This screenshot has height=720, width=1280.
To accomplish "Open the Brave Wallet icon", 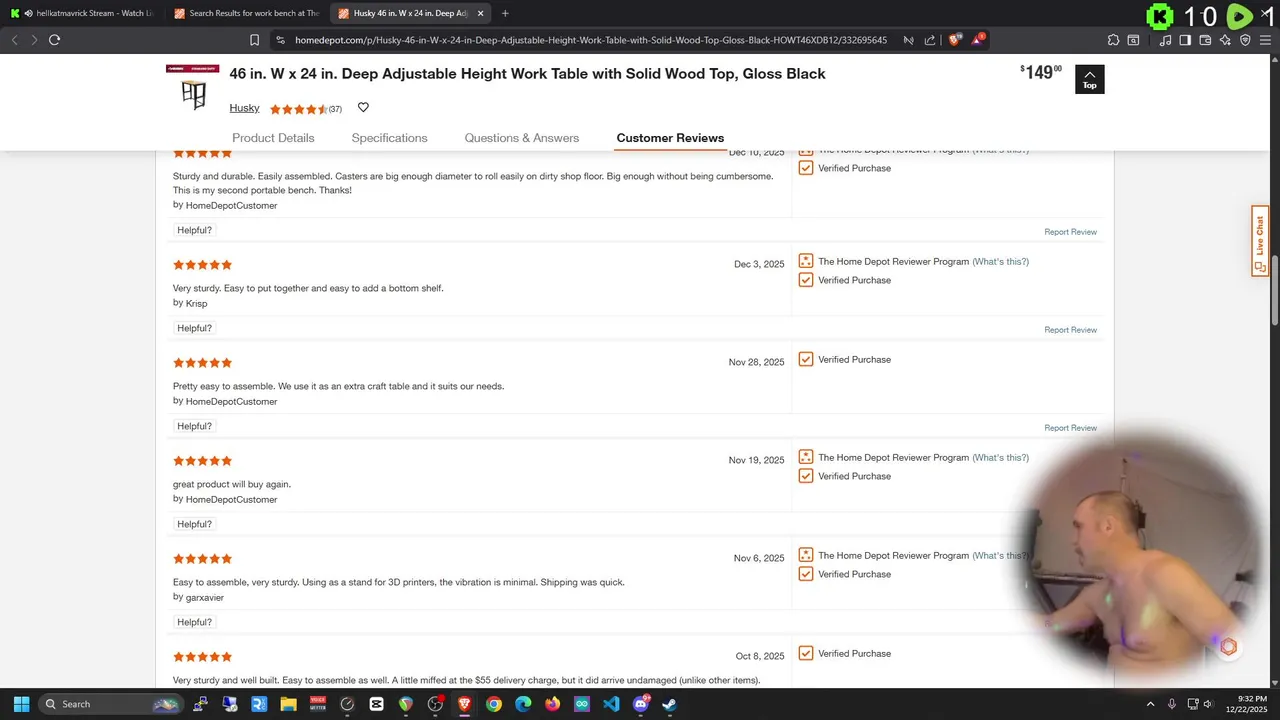I will click(x=1205, y=40).
